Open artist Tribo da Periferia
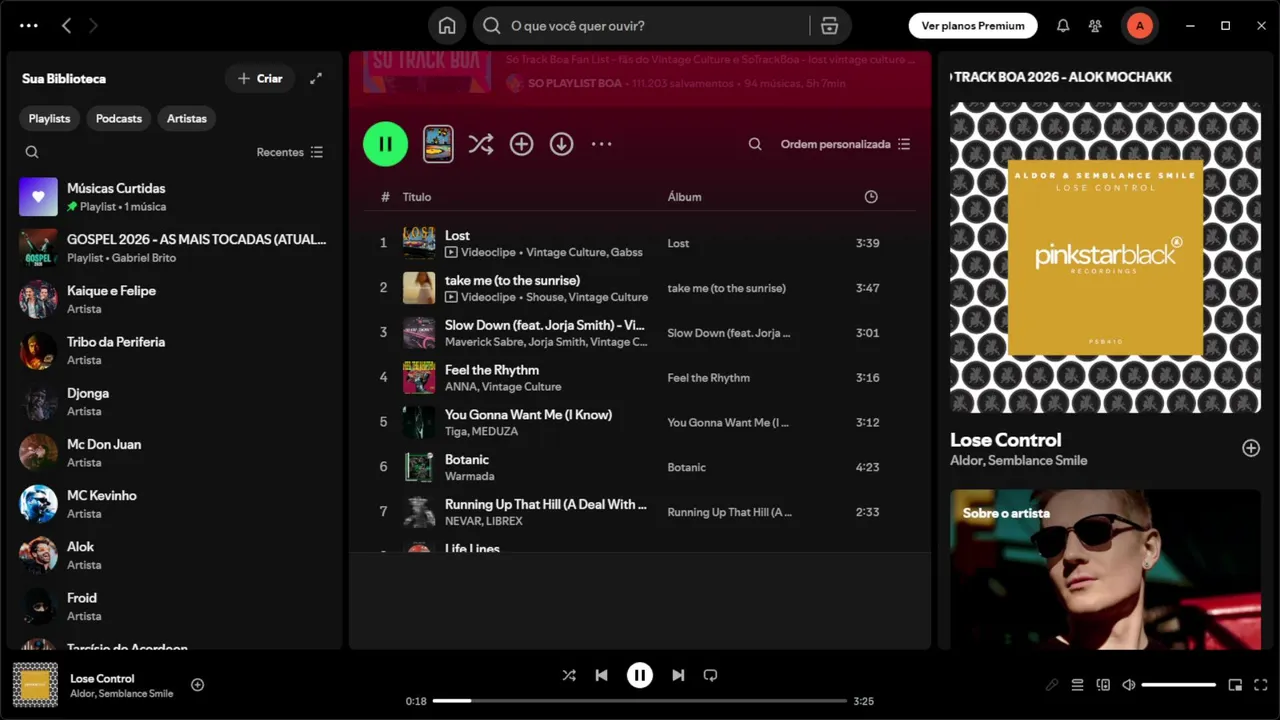The width and height of the screenshot is (1280, 720). coord(175,350)
